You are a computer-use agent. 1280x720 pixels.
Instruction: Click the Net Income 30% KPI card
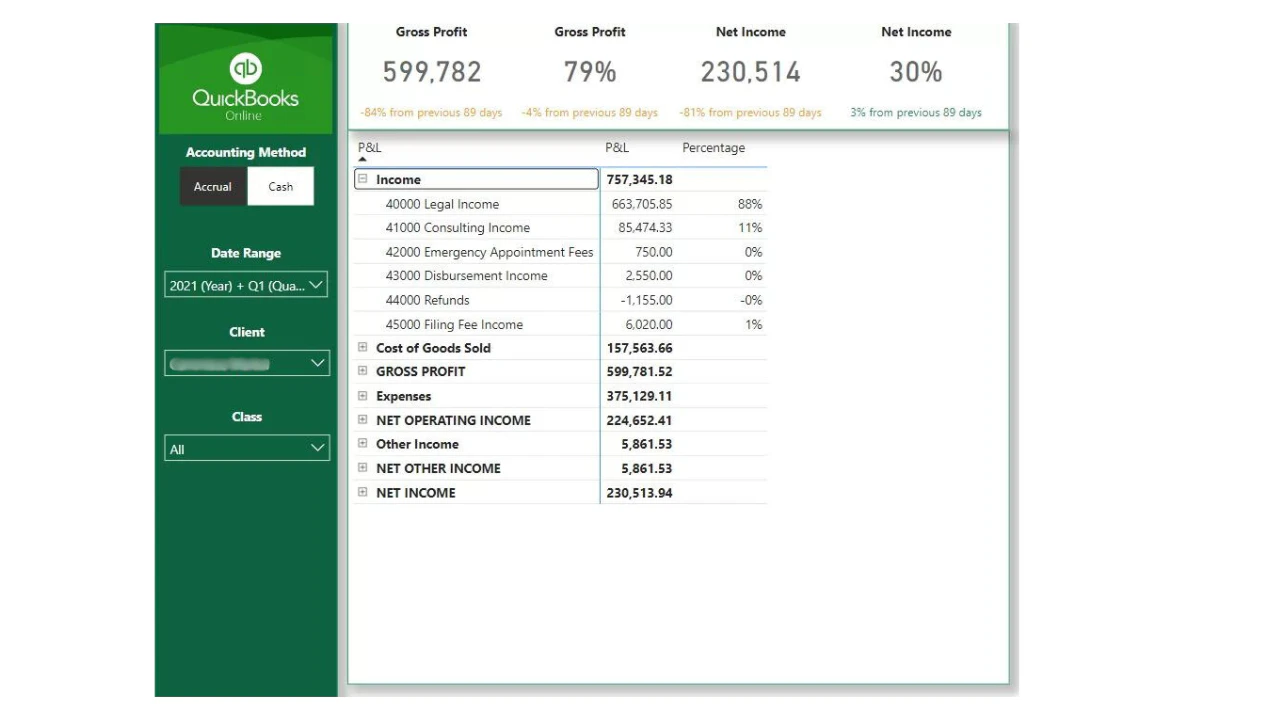[915, 71]
